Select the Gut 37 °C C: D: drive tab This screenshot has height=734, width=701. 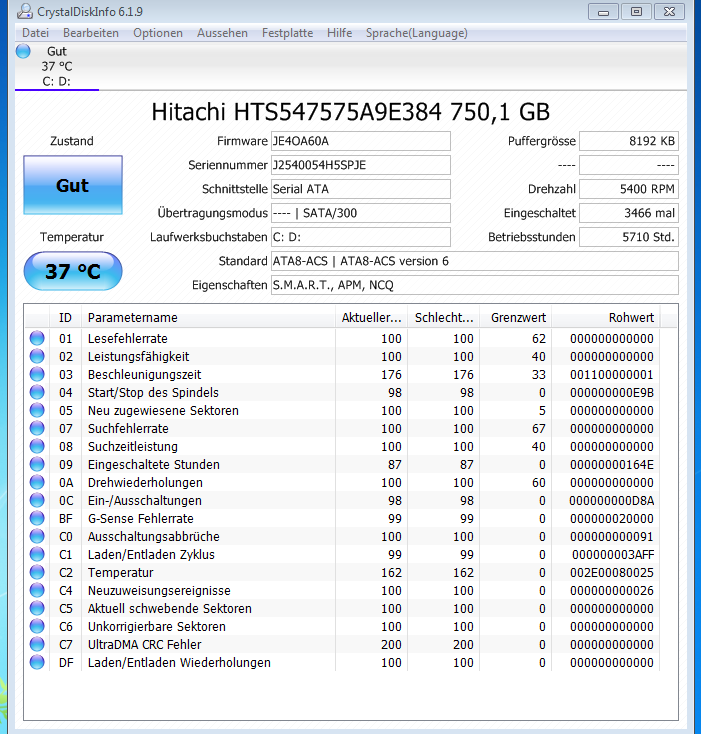pyautogui.click(x=57, y=66)
